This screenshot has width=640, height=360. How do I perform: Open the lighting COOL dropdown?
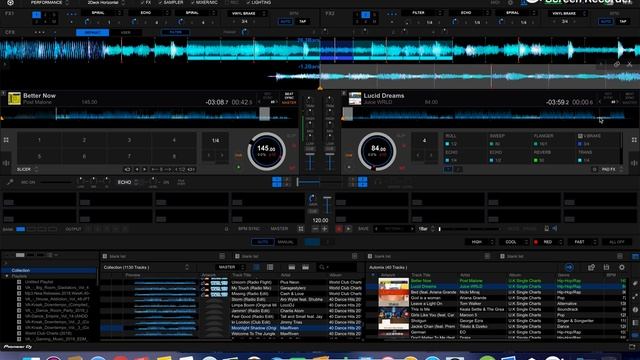click(x=514, y=242)
